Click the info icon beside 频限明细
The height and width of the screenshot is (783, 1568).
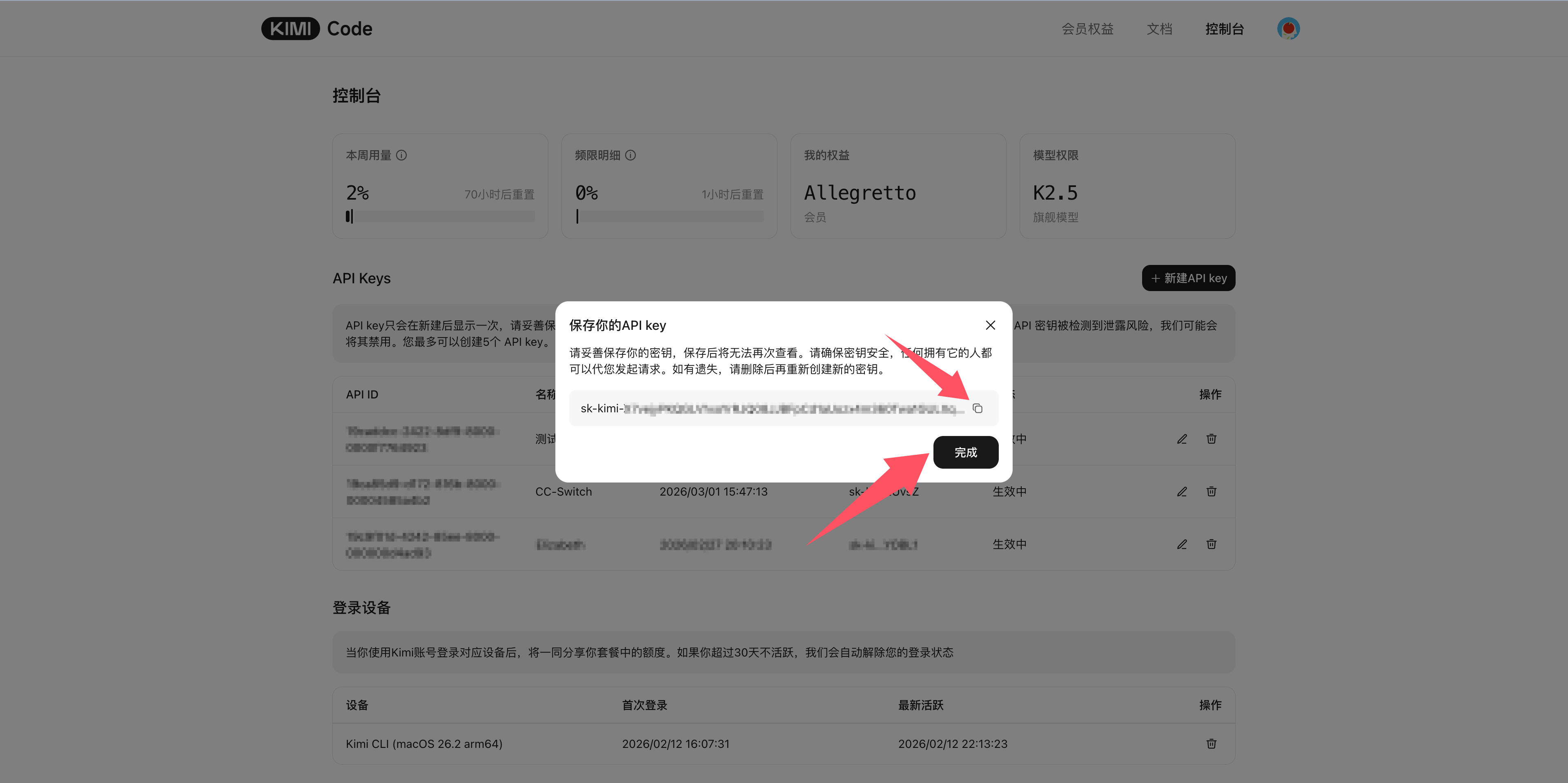pos(630,155)
